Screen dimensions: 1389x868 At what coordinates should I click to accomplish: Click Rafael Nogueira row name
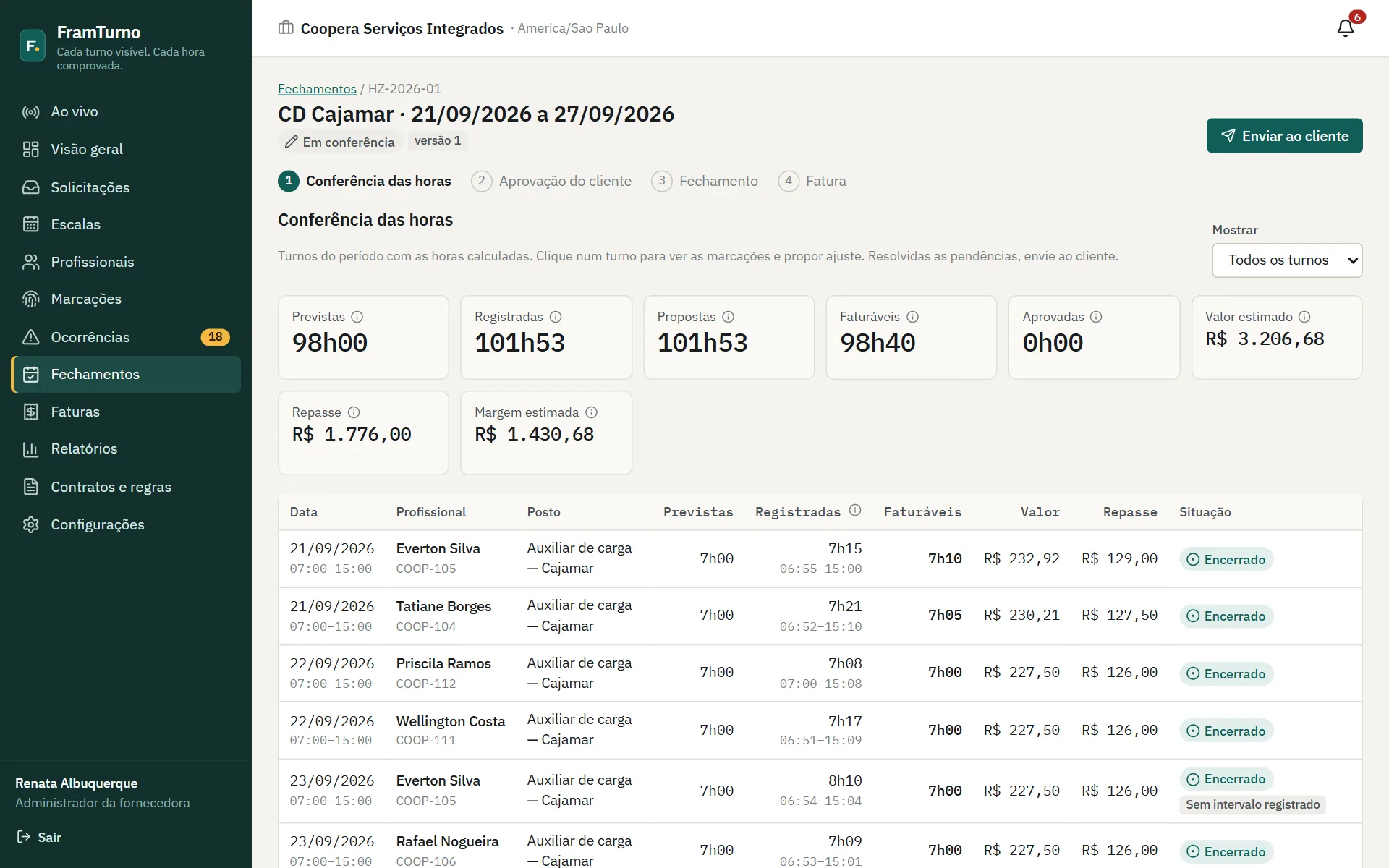point(447,841)
